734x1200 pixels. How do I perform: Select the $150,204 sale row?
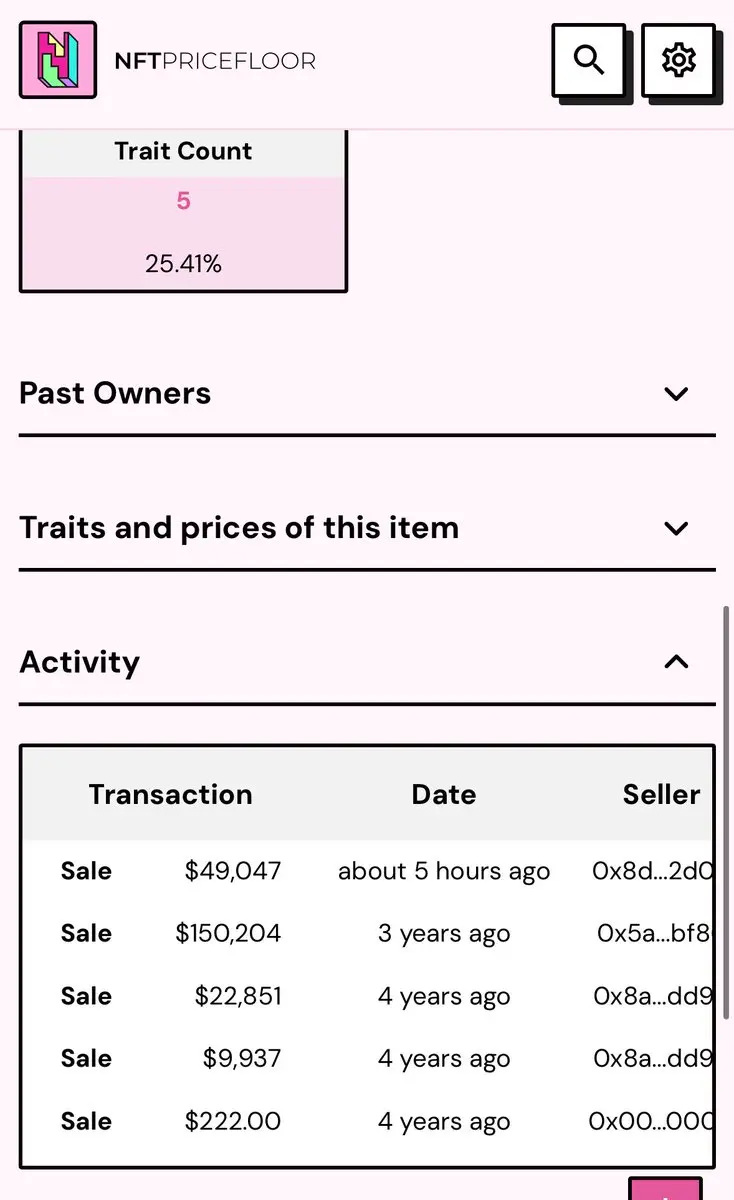(367, 934)
